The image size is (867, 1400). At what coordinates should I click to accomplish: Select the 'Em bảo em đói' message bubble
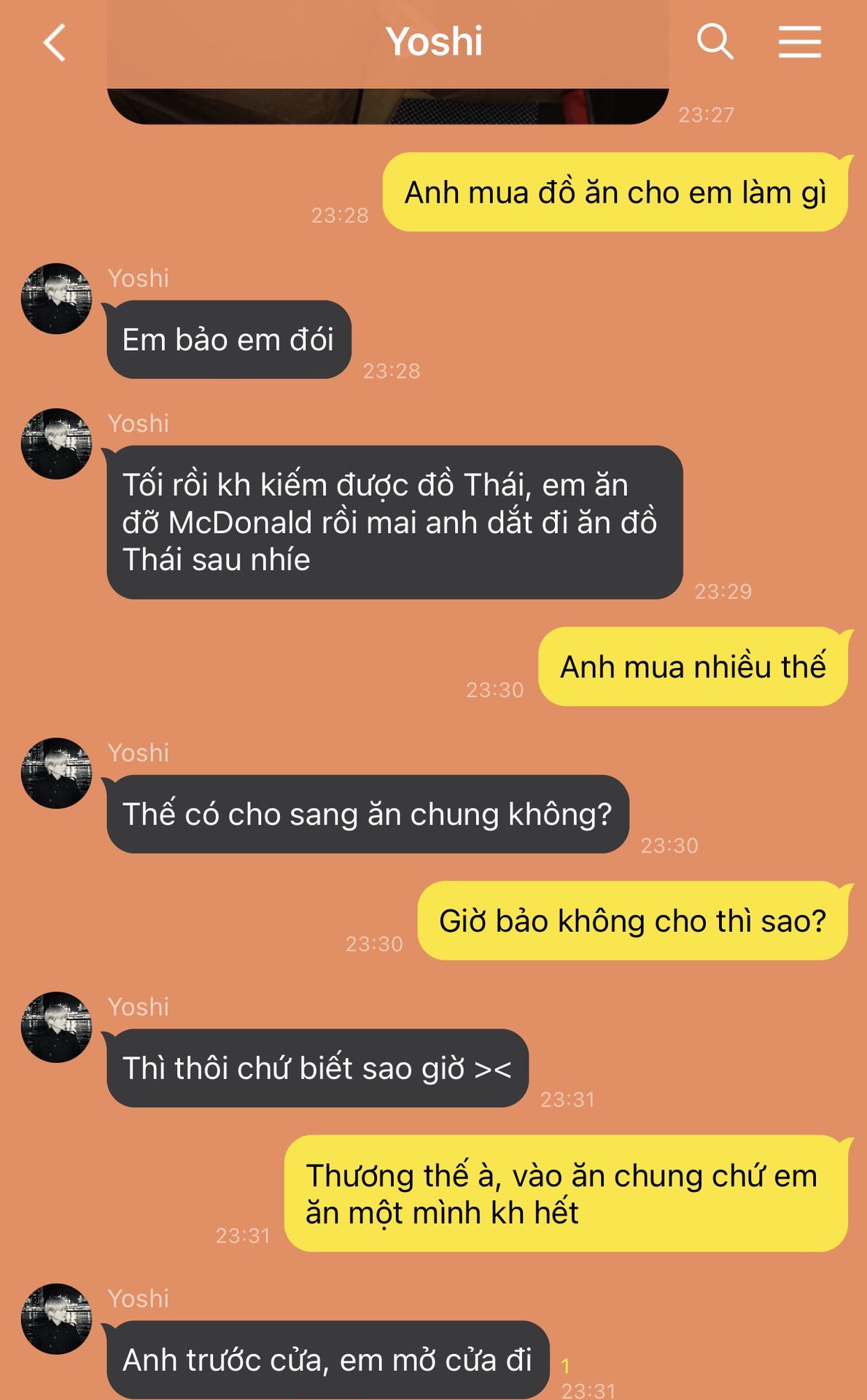tap(229, 340)
